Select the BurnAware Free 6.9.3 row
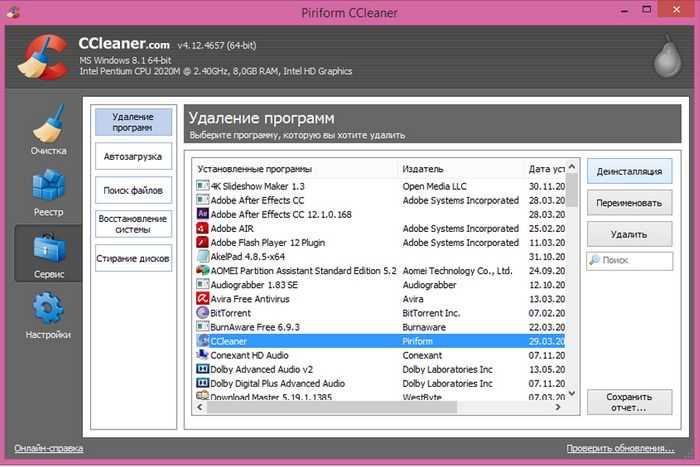Screen dimensions: 700x467 (380, 327)
